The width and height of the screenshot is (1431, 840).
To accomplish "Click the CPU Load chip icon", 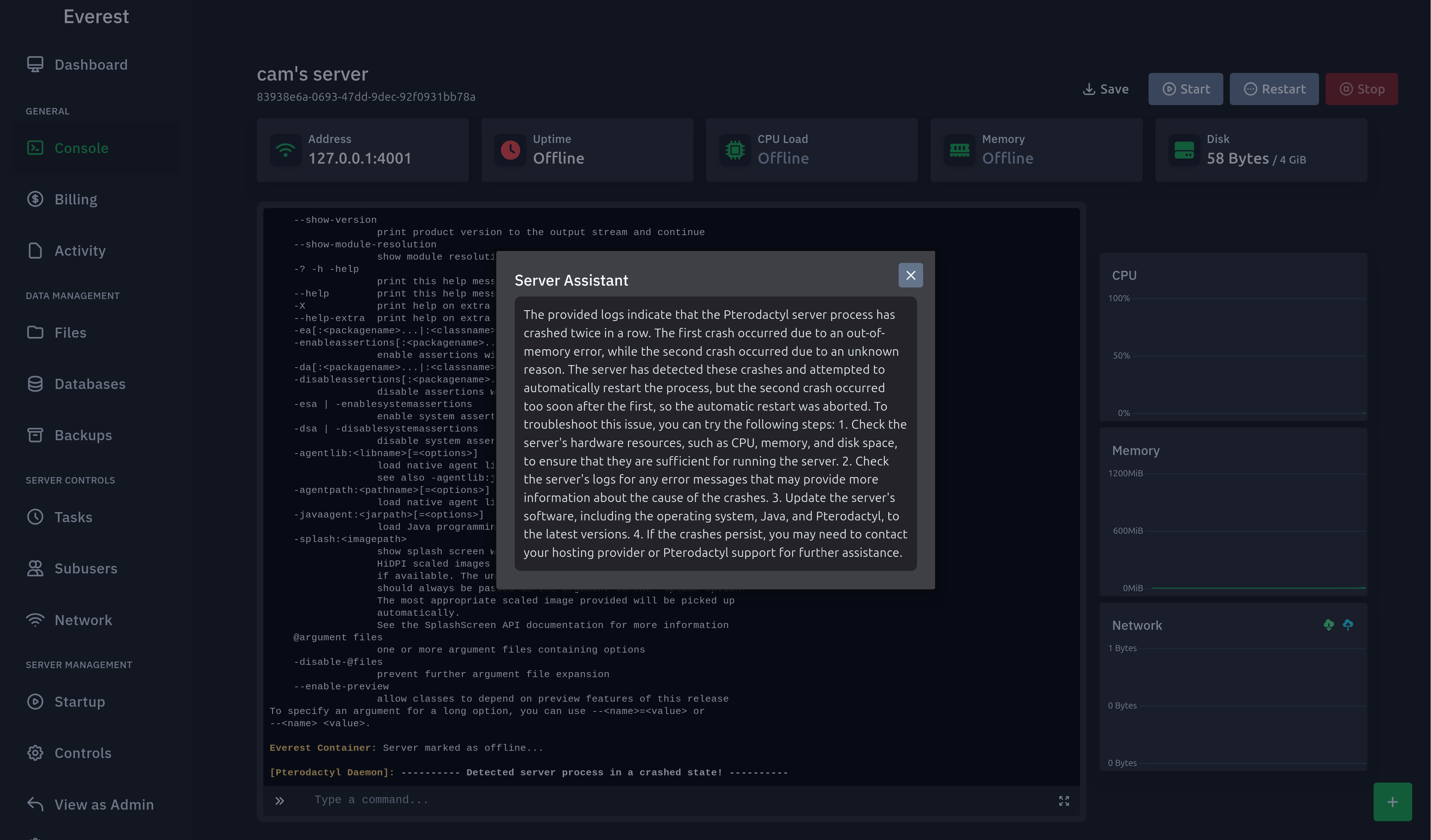I will [735, 150].
